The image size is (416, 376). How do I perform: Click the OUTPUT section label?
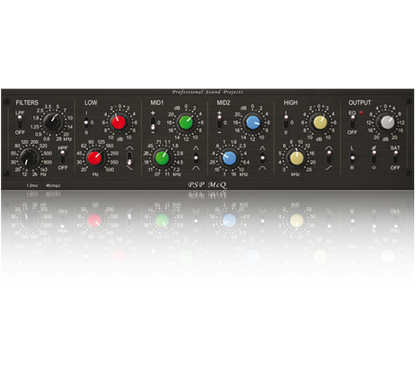pos(359,103)
